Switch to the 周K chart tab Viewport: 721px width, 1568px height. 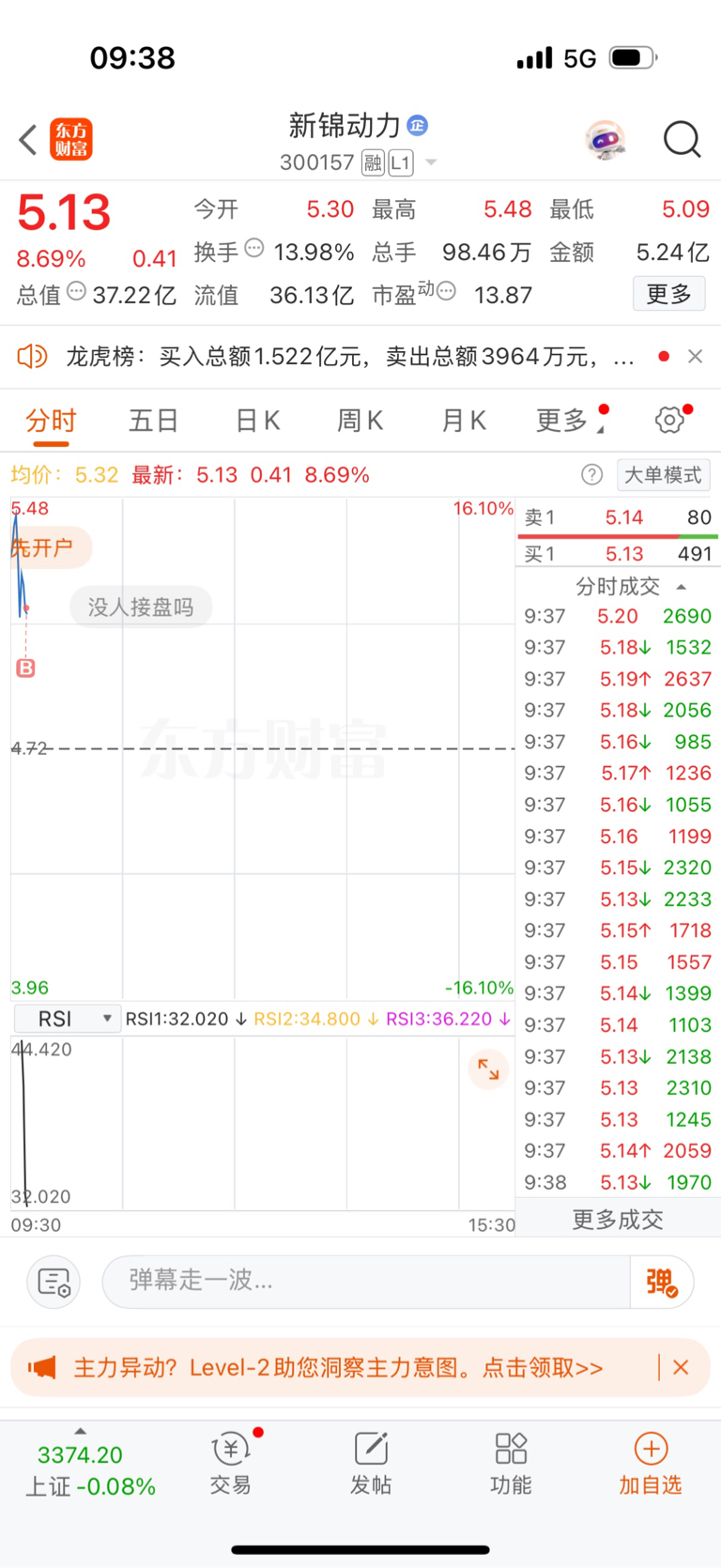[x=360, y=421]
